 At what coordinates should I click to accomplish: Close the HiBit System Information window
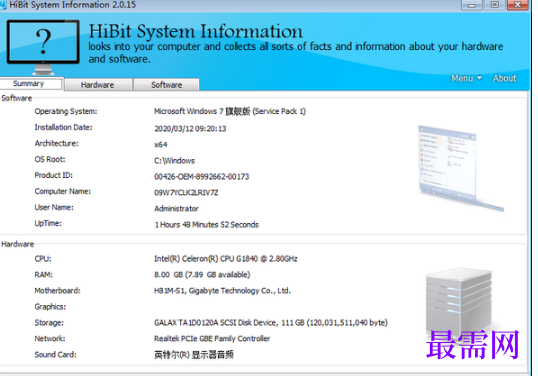click(x=517, y=5)
